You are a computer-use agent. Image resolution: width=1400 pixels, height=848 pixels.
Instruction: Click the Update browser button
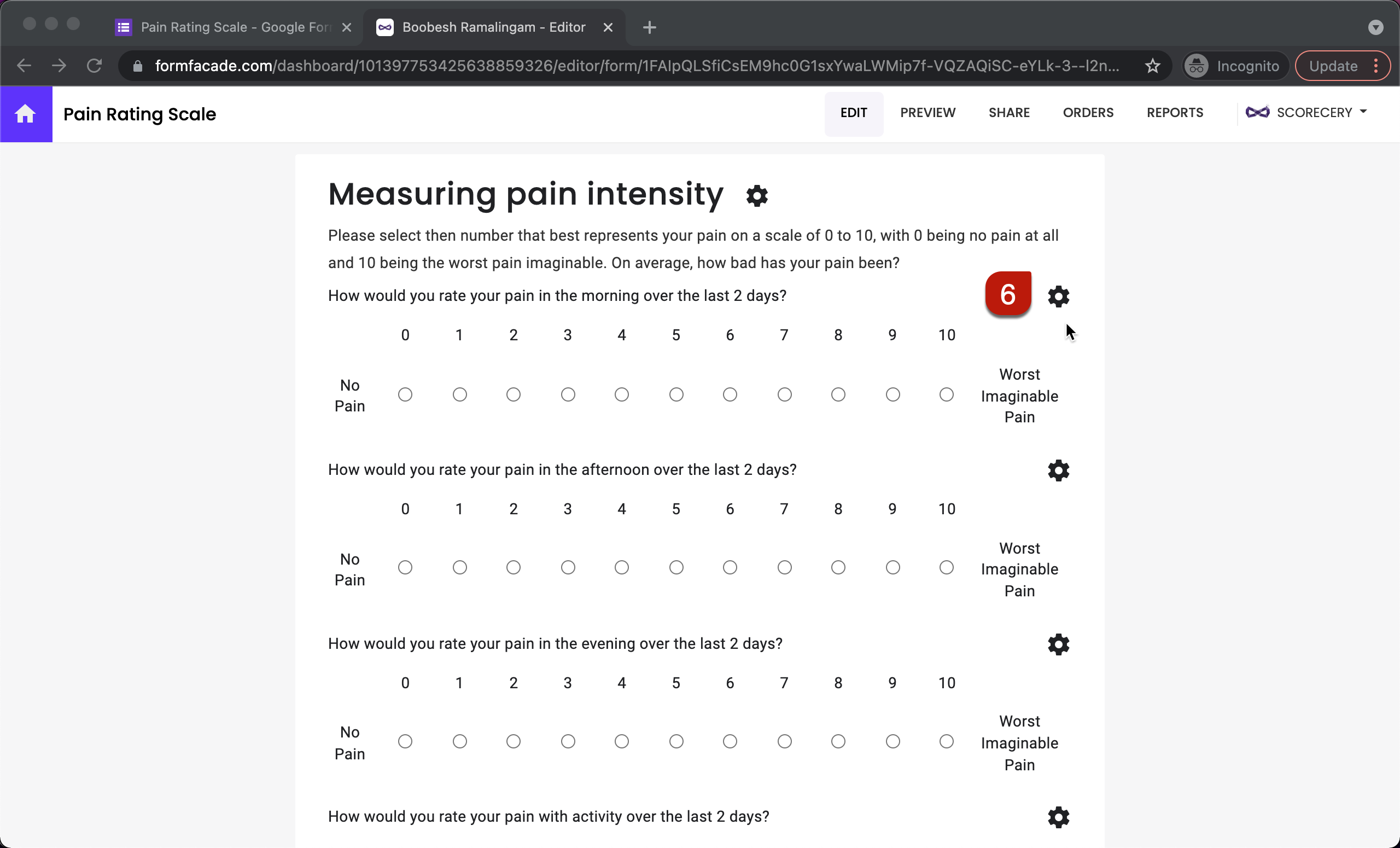tap(1332, 66)
